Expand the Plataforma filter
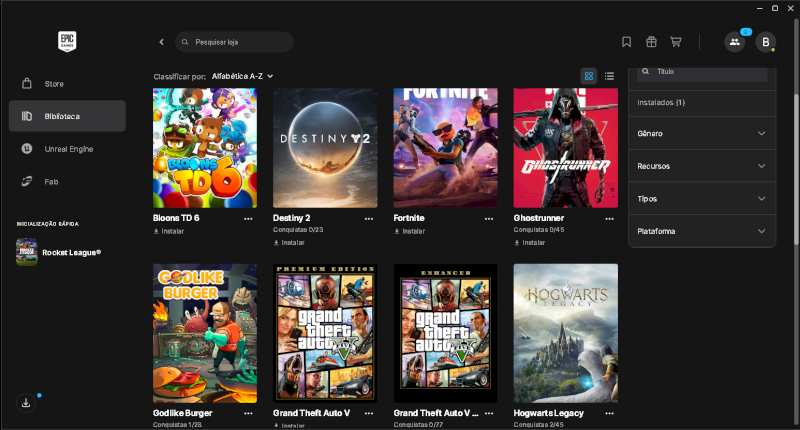This screenshot has height=430, width=800. tap(702, 231)
